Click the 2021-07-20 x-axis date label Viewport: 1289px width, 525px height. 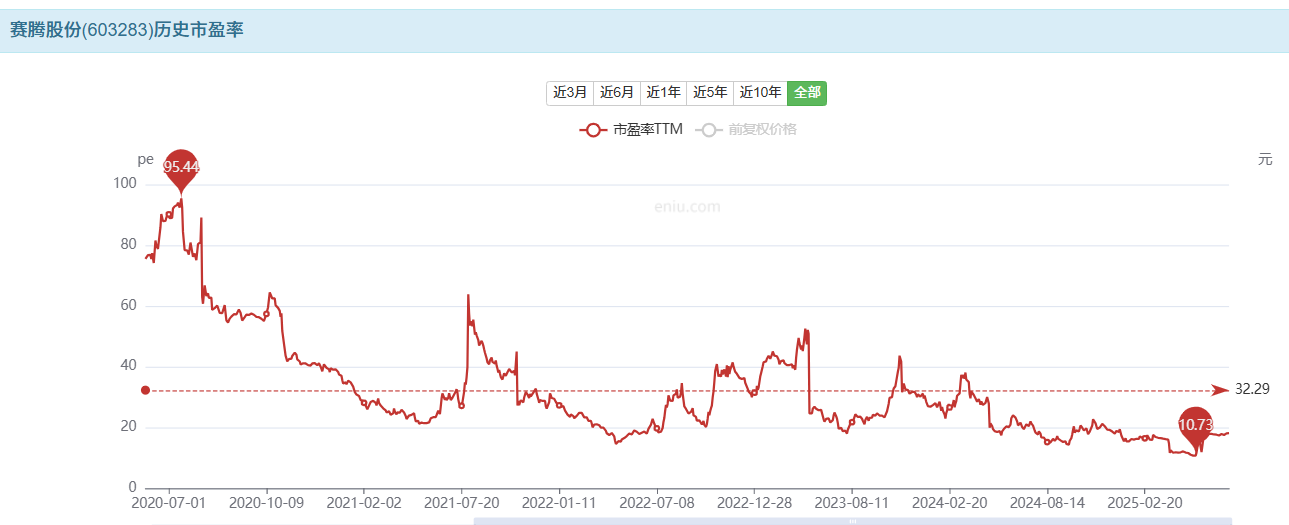point(461,502)
